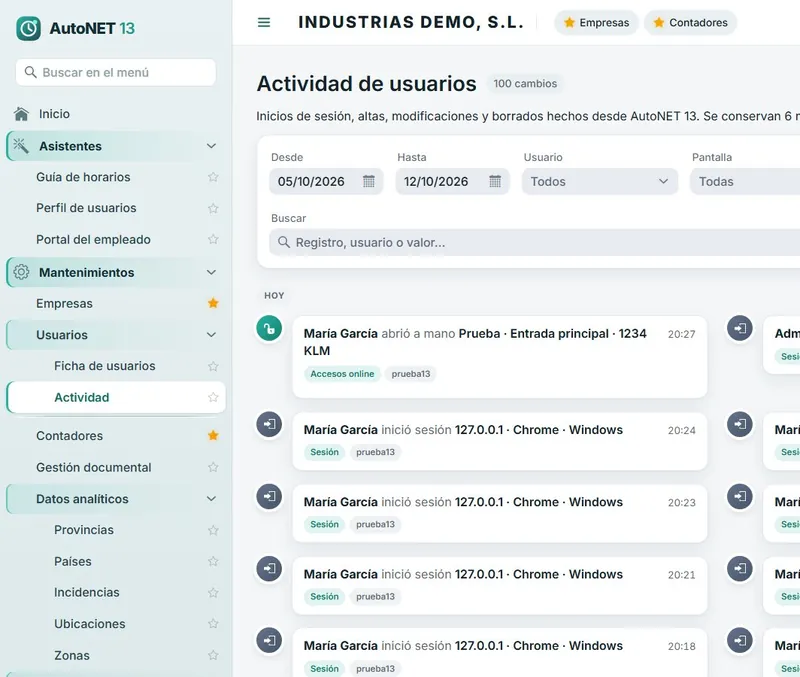Screen dimensions: 800x677
Task: Click the Accesos online tag
Action: [342, 374]
